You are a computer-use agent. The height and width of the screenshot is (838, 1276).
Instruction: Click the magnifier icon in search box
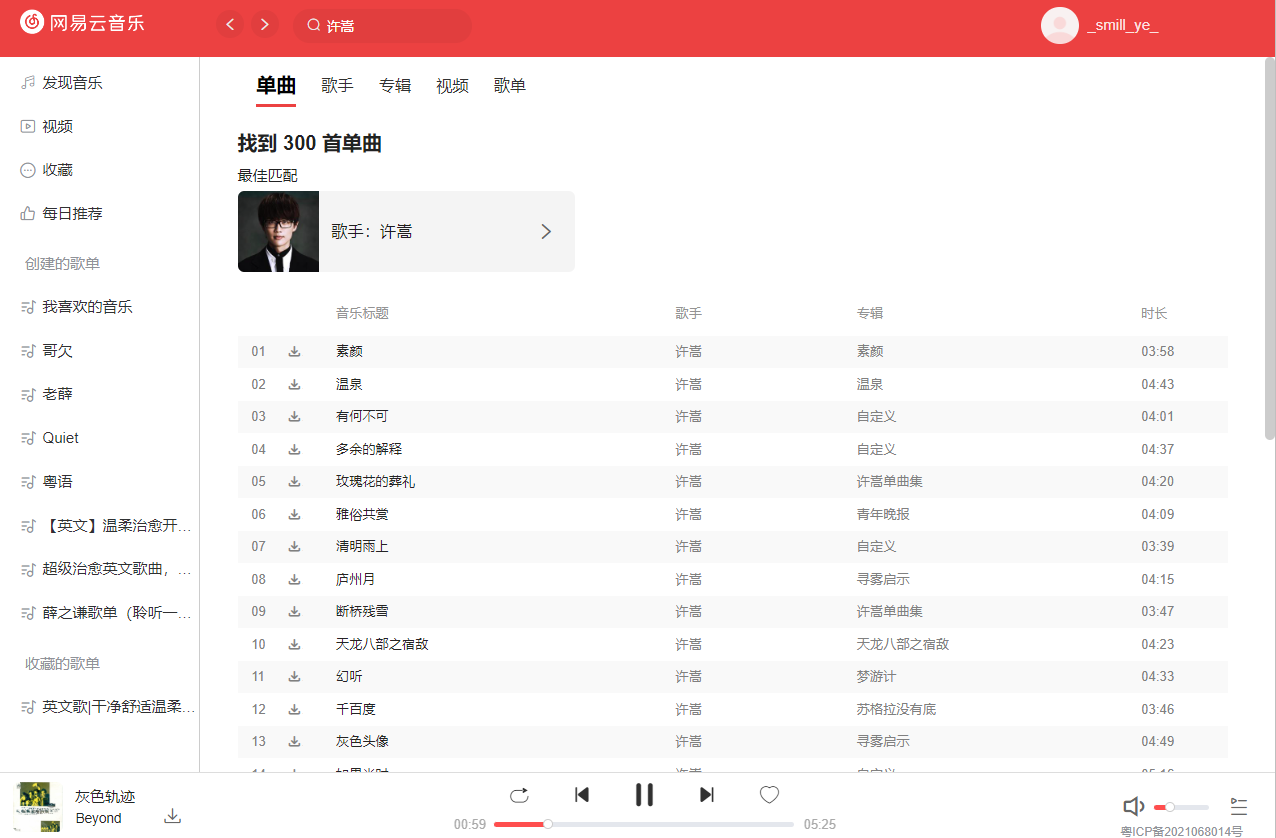[313, 25]
